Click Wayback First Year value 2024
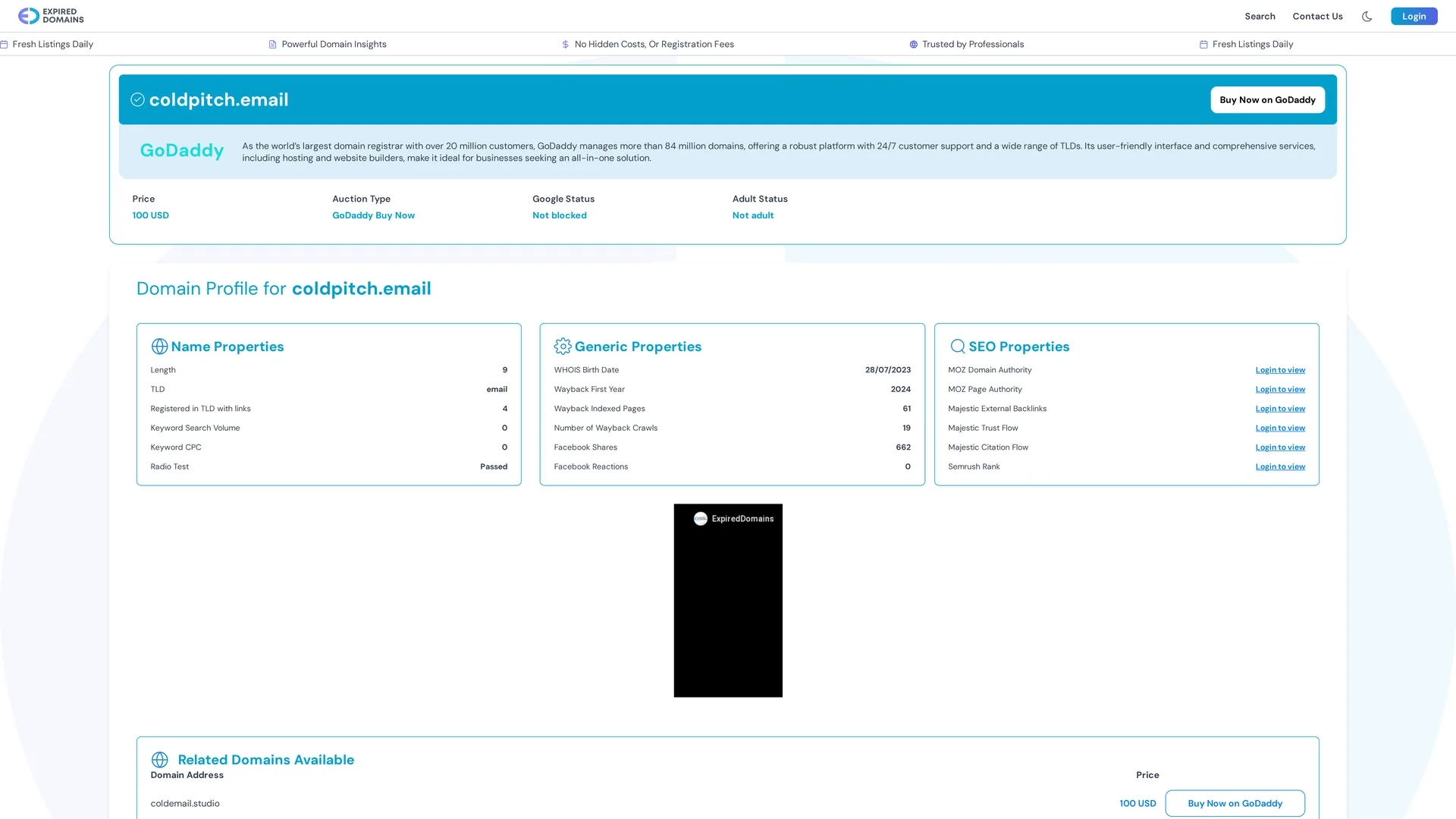 point(900,389)
